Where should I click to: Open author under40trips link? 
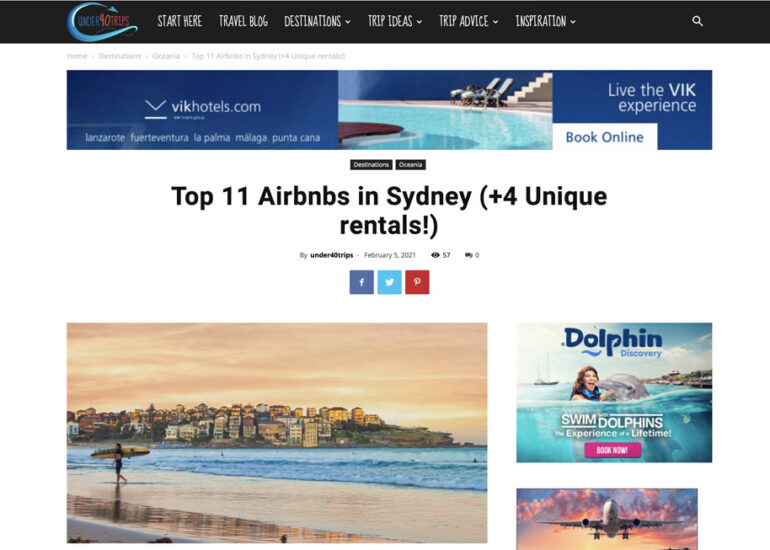point(331,255)
